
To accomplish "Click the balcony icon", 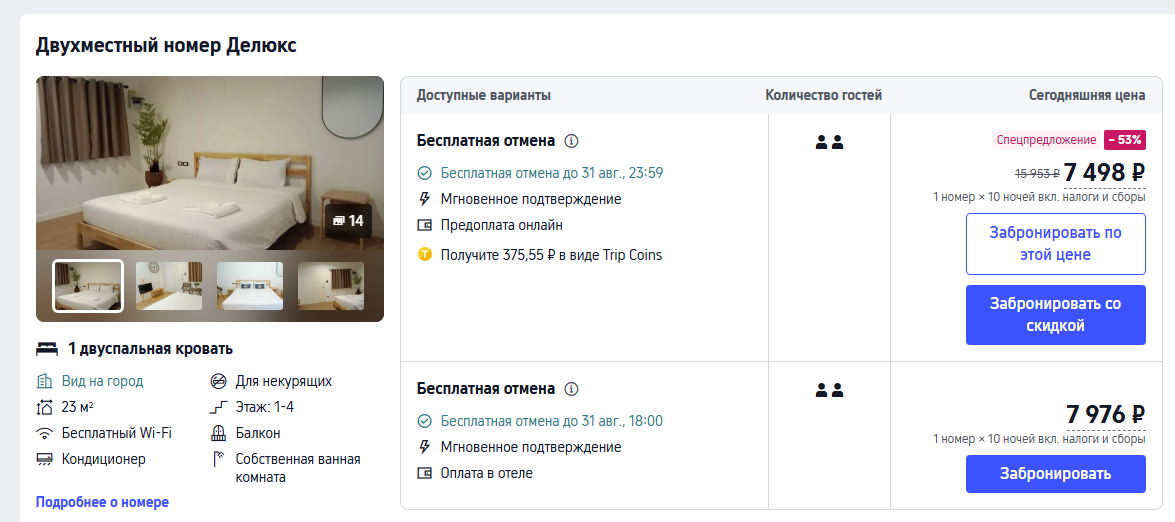I will coord(218,433).
